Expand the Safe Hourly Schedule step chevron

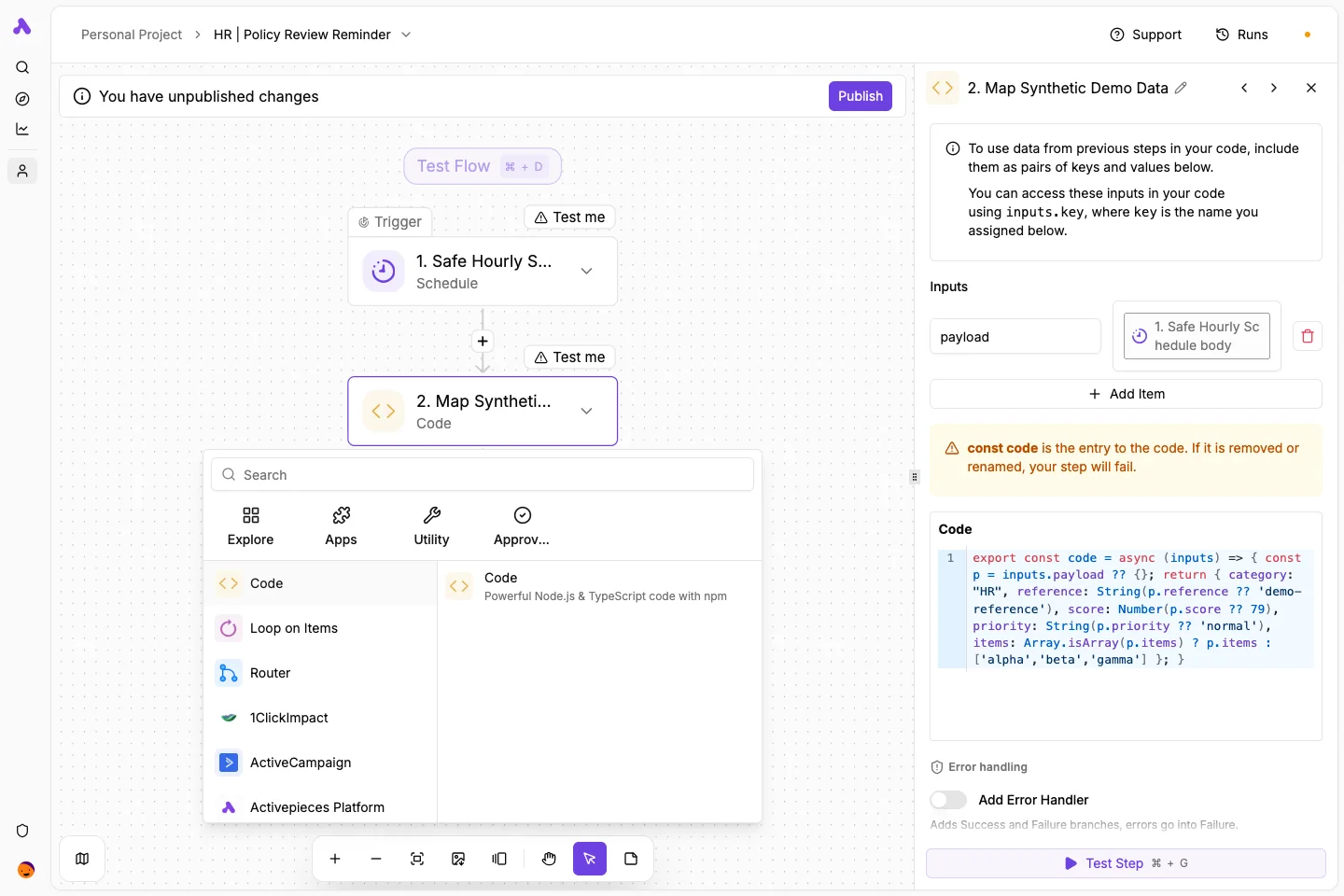pyautogui.click(x=586, y=271)
